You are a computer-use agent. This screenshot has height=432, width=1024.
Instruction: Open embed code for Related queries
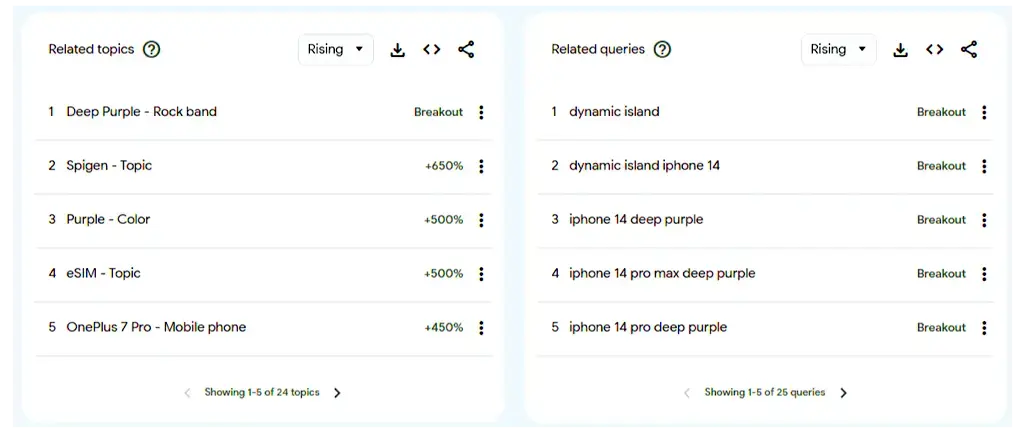(935, 50)
